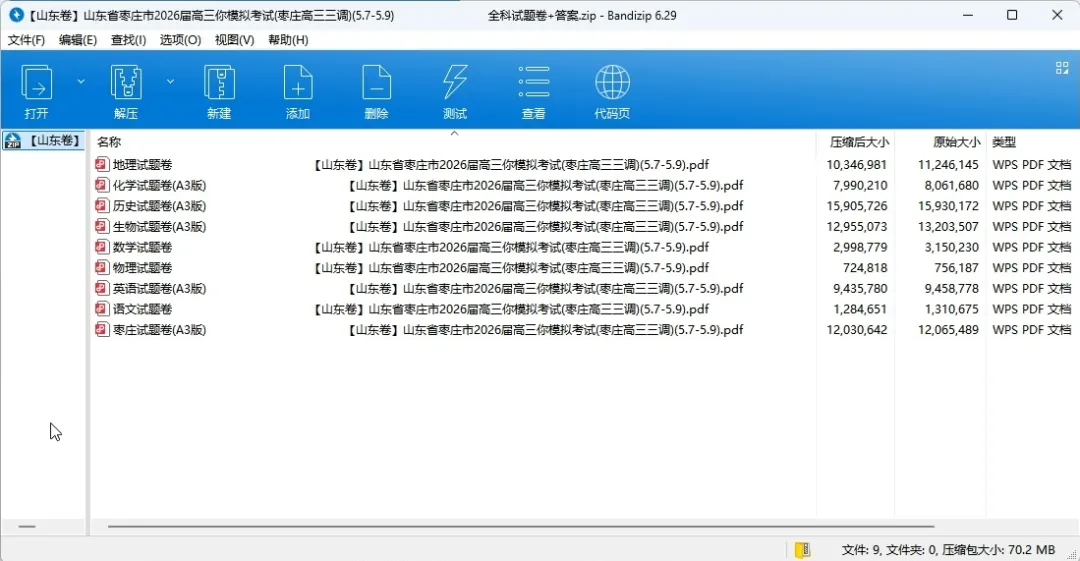Click the horizontal scrollbar under file list
The width and height of the screenshot is (1080, 561).
[521, 527]
